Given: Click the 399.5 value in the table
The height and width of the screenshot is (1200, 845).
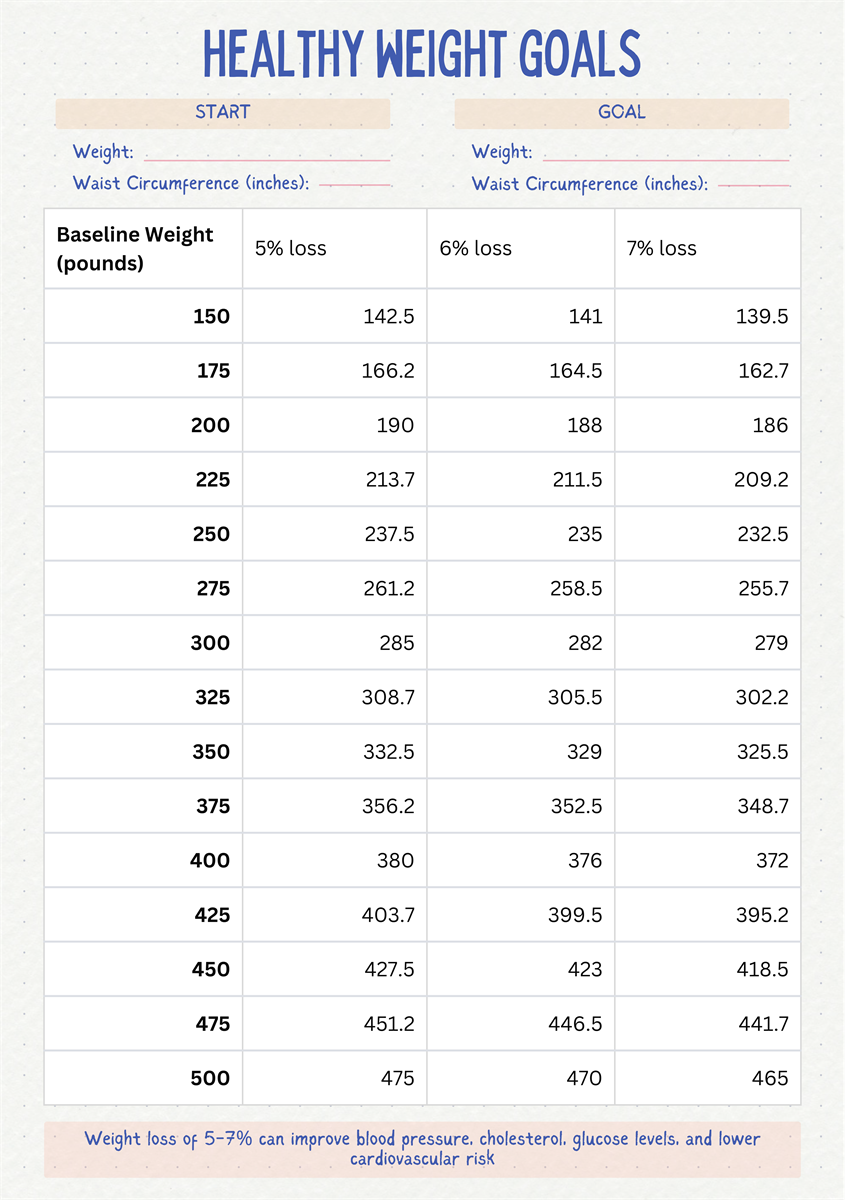Looking at the screenshot, I should pos(577,915).
